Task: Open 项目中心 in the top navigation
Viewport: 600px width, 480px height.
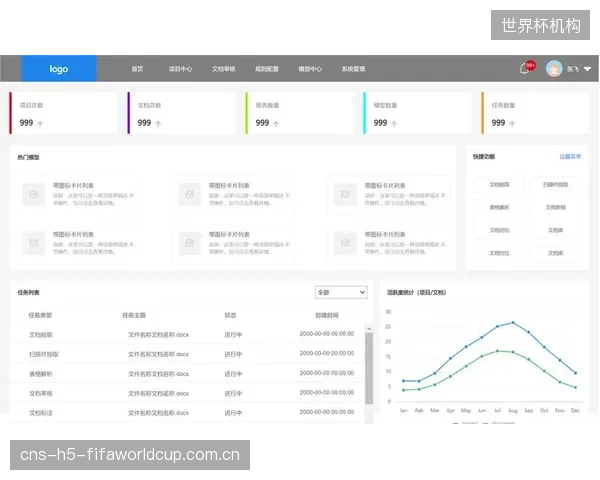Action: [180, 69]
